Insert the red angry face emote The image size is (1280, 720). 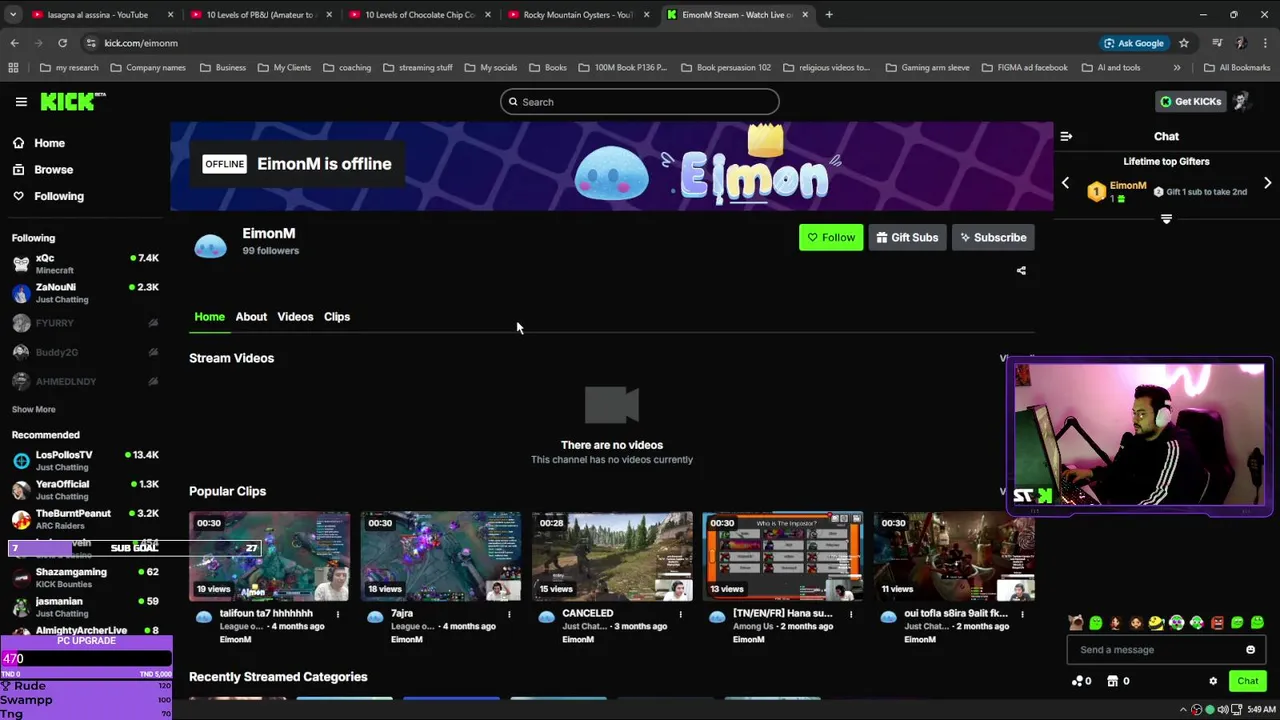point(1217,622)
